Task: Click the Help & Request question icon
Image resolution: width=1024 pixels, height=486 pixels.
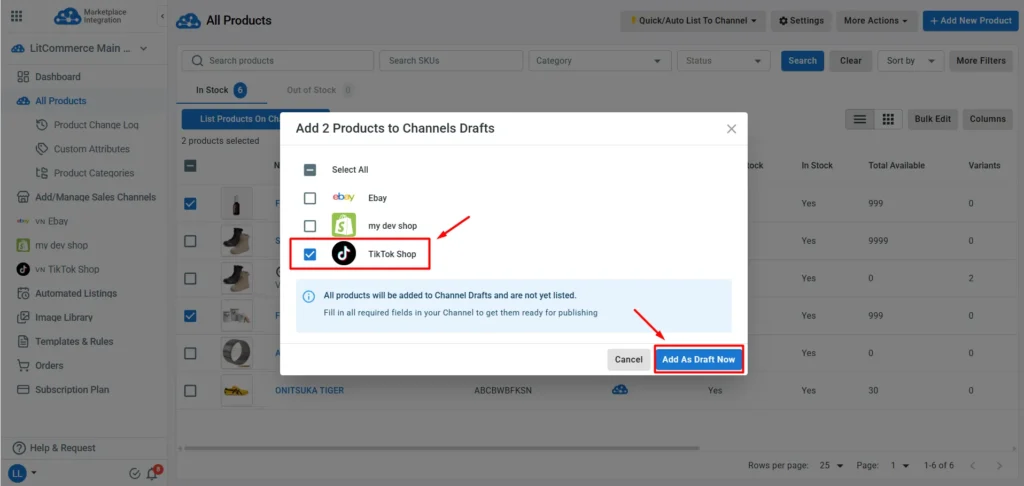Action: (19, 448)
